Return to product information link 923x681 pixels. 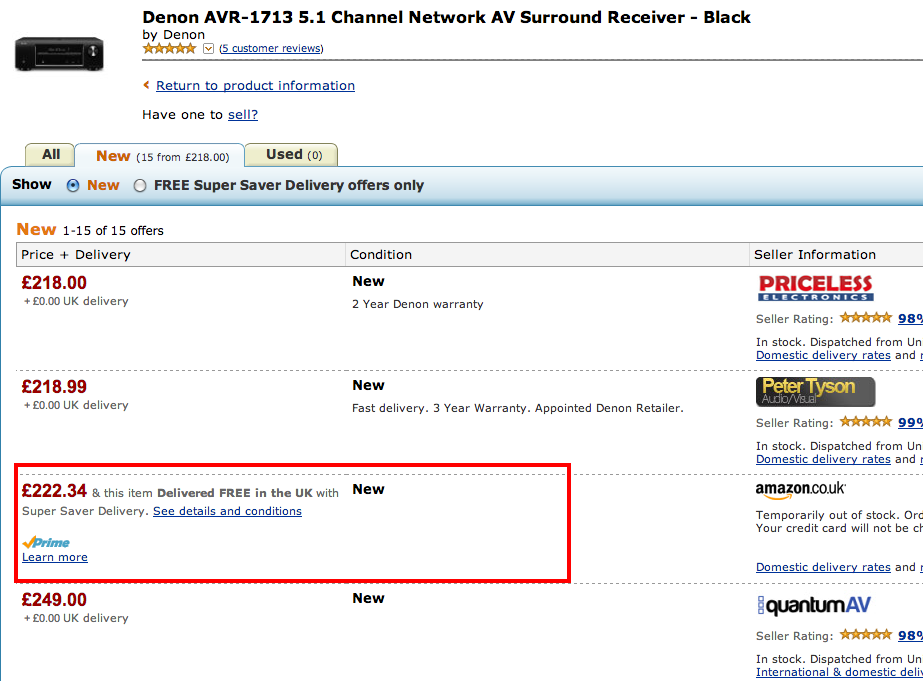(x=255, y=86)
